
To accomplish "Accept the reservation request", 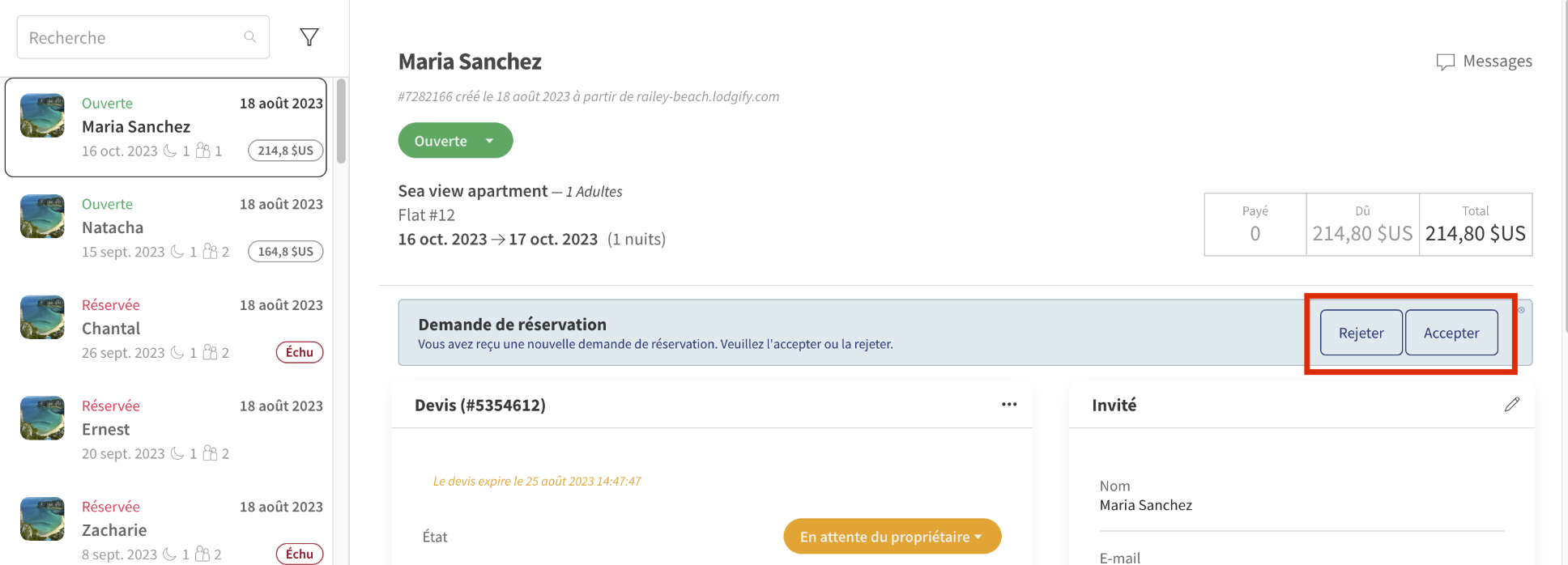I will pyautogui.click(x=1451, y=333).
